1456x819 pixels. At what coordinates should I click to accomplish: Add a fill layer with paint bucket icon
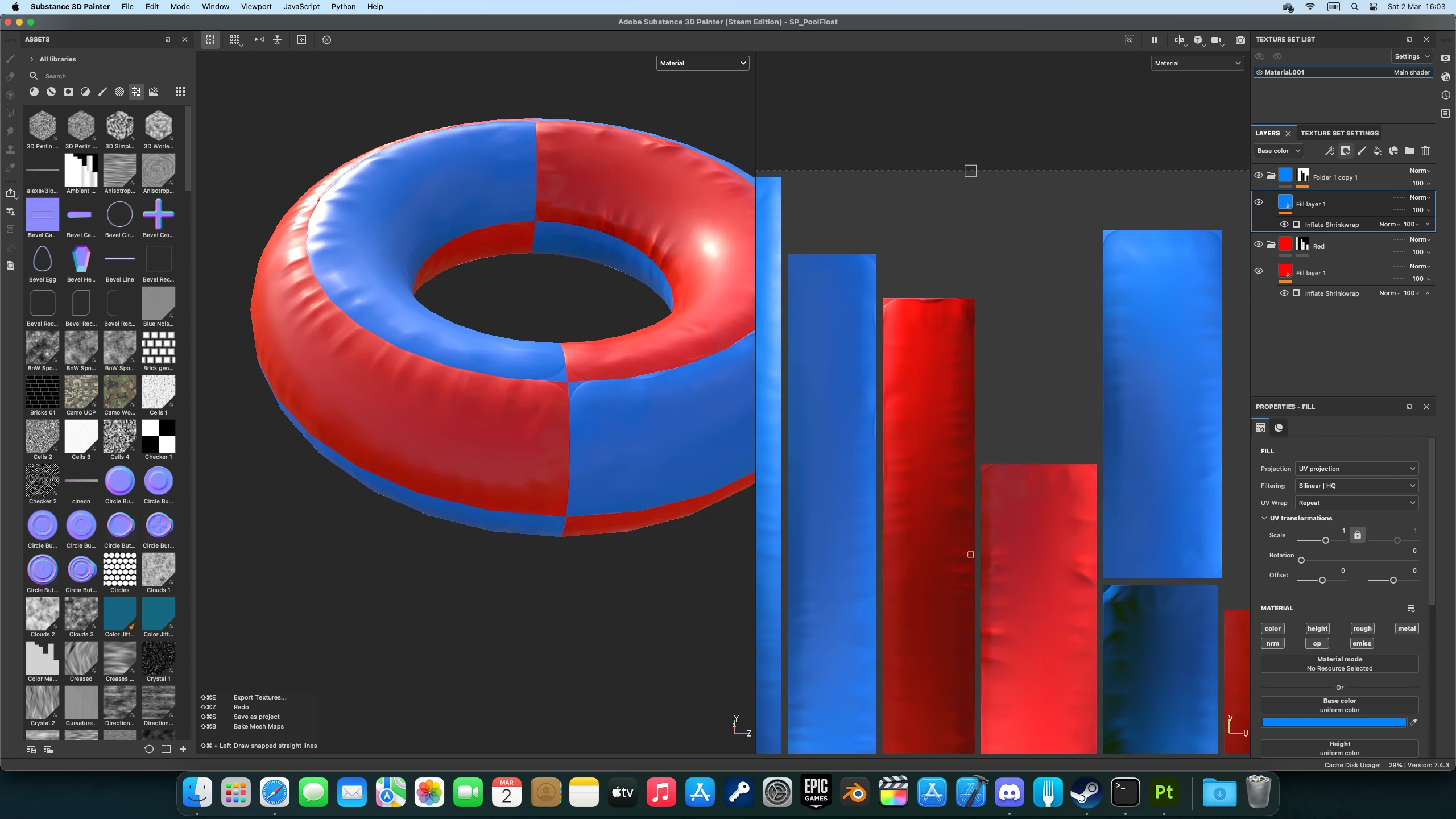(1377, 151)
